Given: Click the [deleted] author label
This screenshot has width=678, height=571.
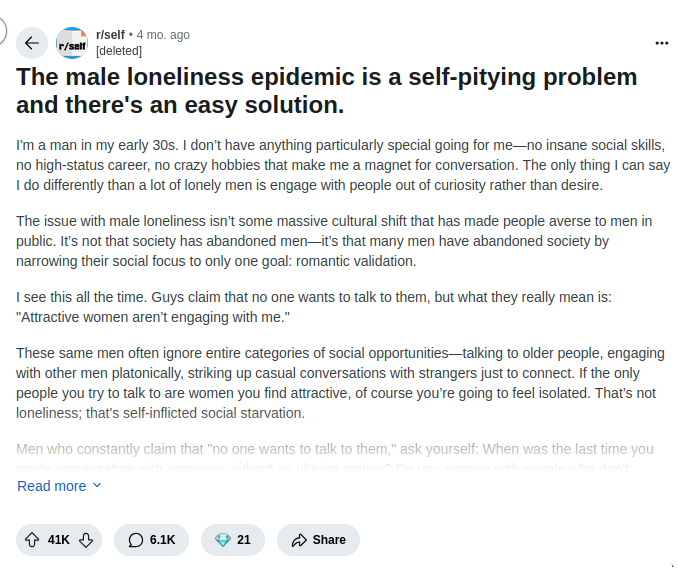Looking at the screenshot, I should click(x=119, y=51).
